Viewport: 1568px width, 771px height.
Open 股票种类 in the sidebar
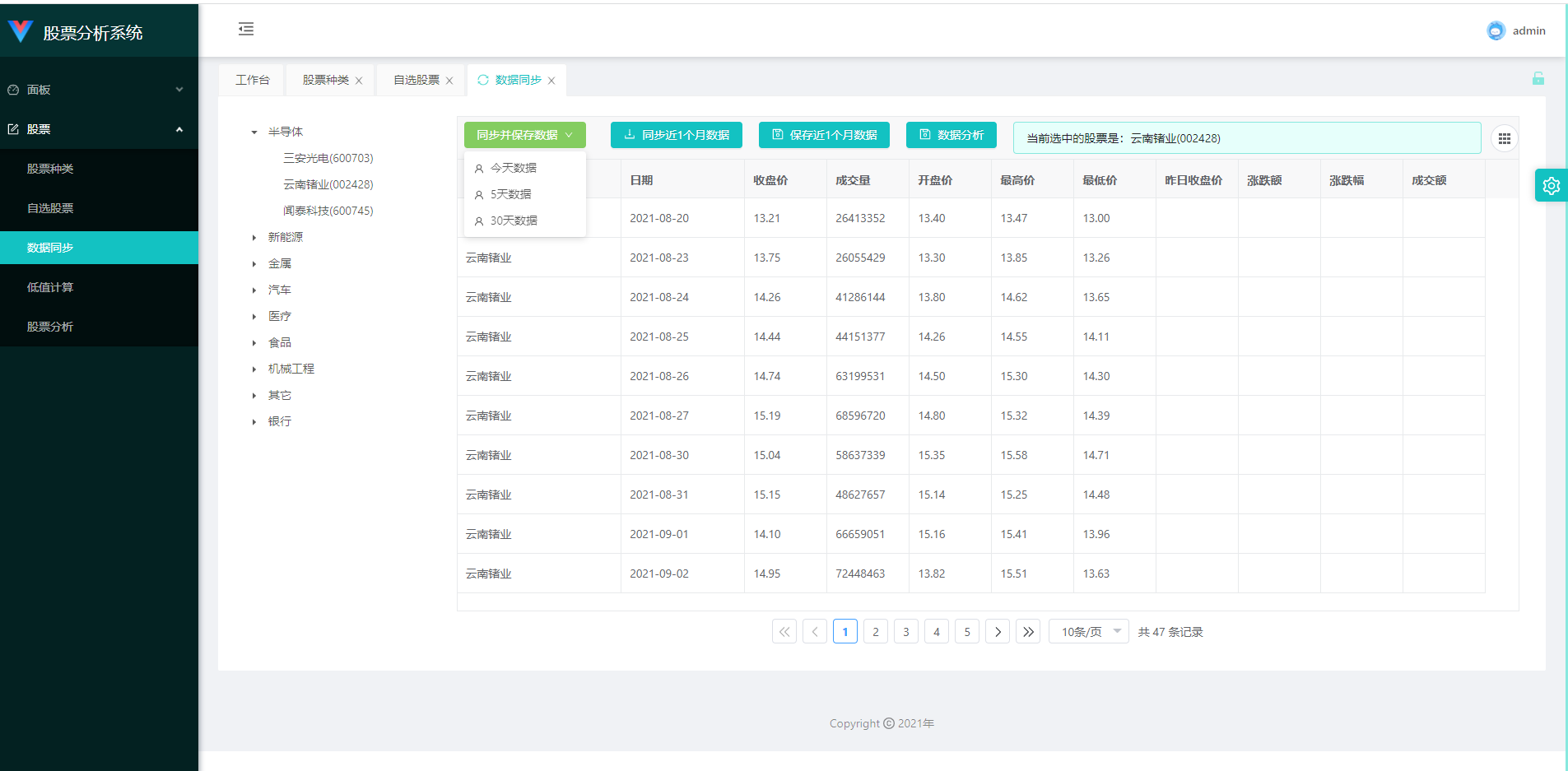pyautogui.click(x=99, y=169)
